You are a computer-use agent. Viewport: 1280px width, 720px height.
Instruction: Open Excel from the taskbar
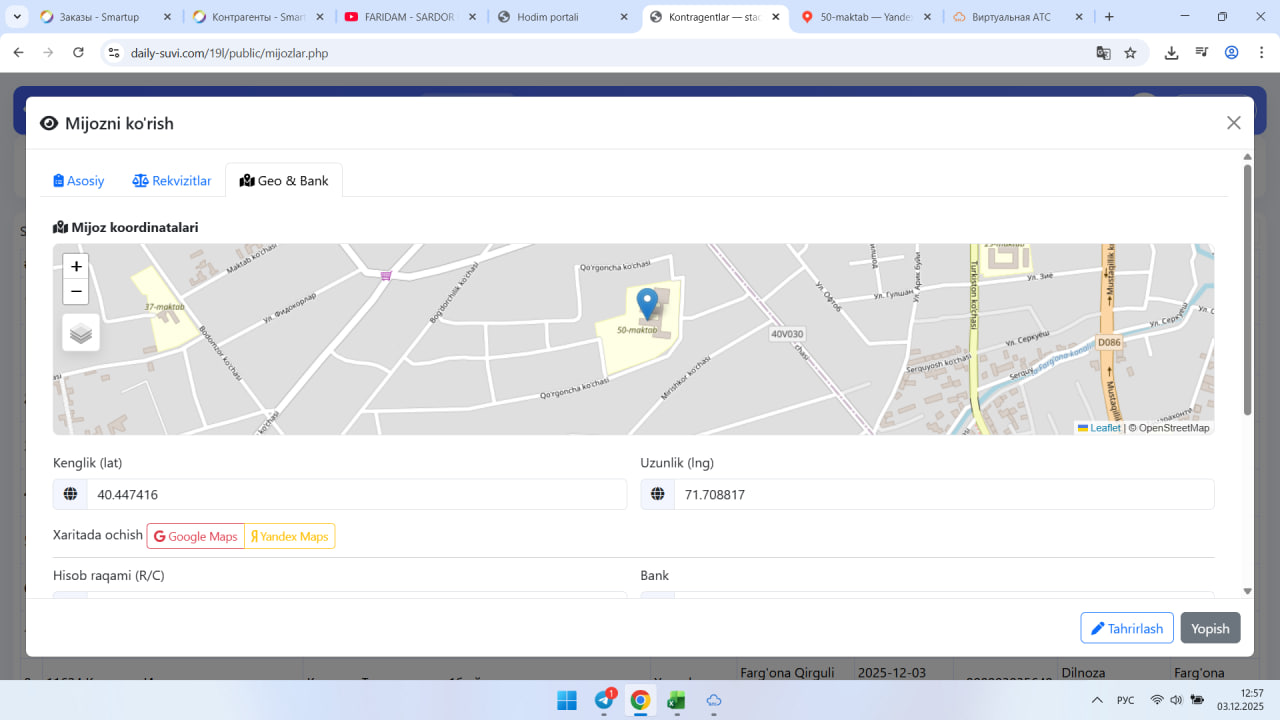(676, 700)
